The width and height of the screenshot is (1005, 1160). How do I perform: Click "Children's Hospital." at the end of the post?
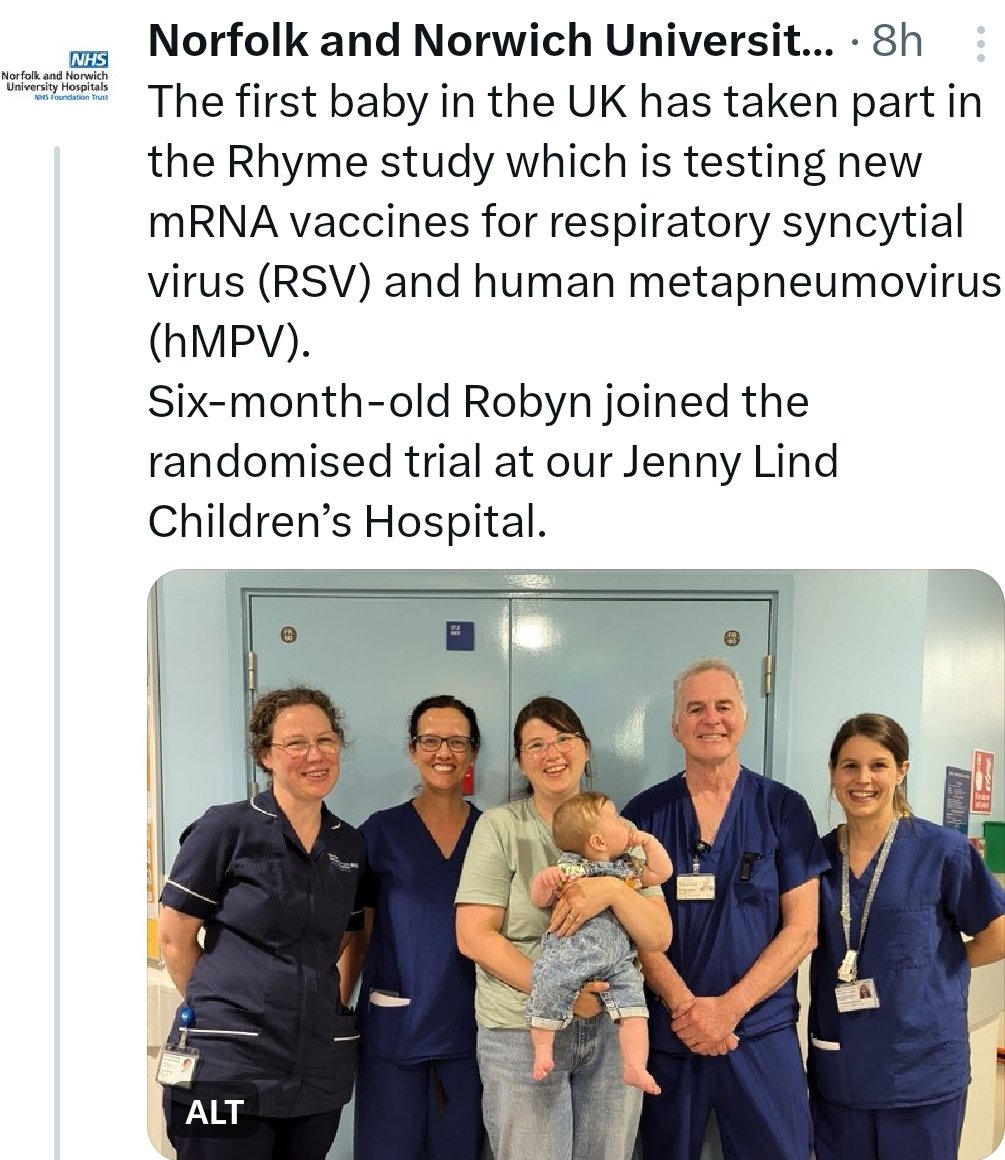347,522
